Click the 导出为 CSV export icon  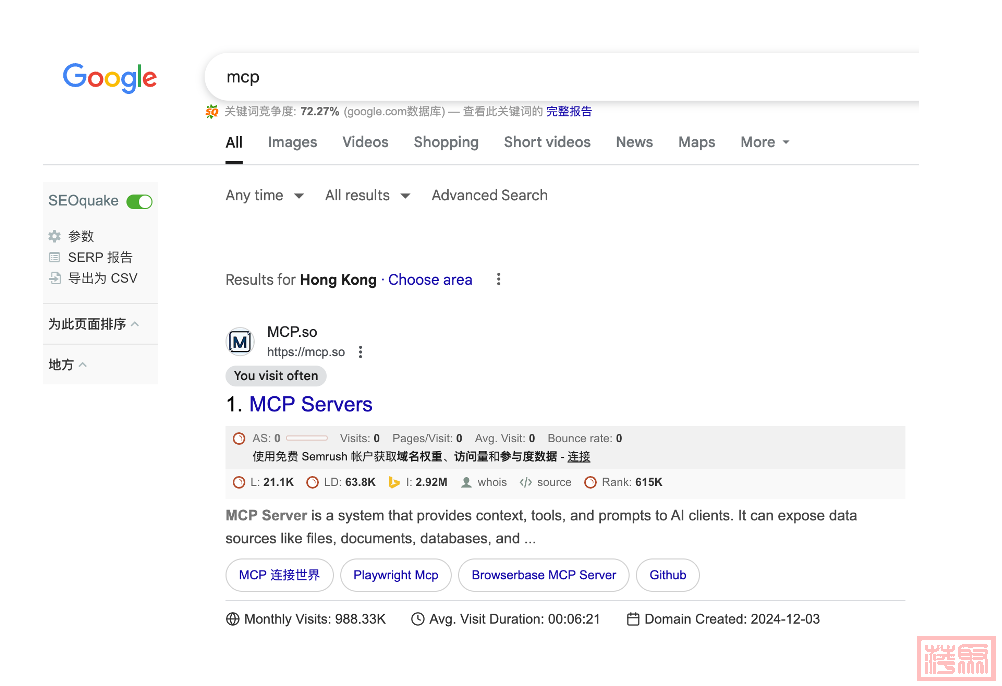55,279
